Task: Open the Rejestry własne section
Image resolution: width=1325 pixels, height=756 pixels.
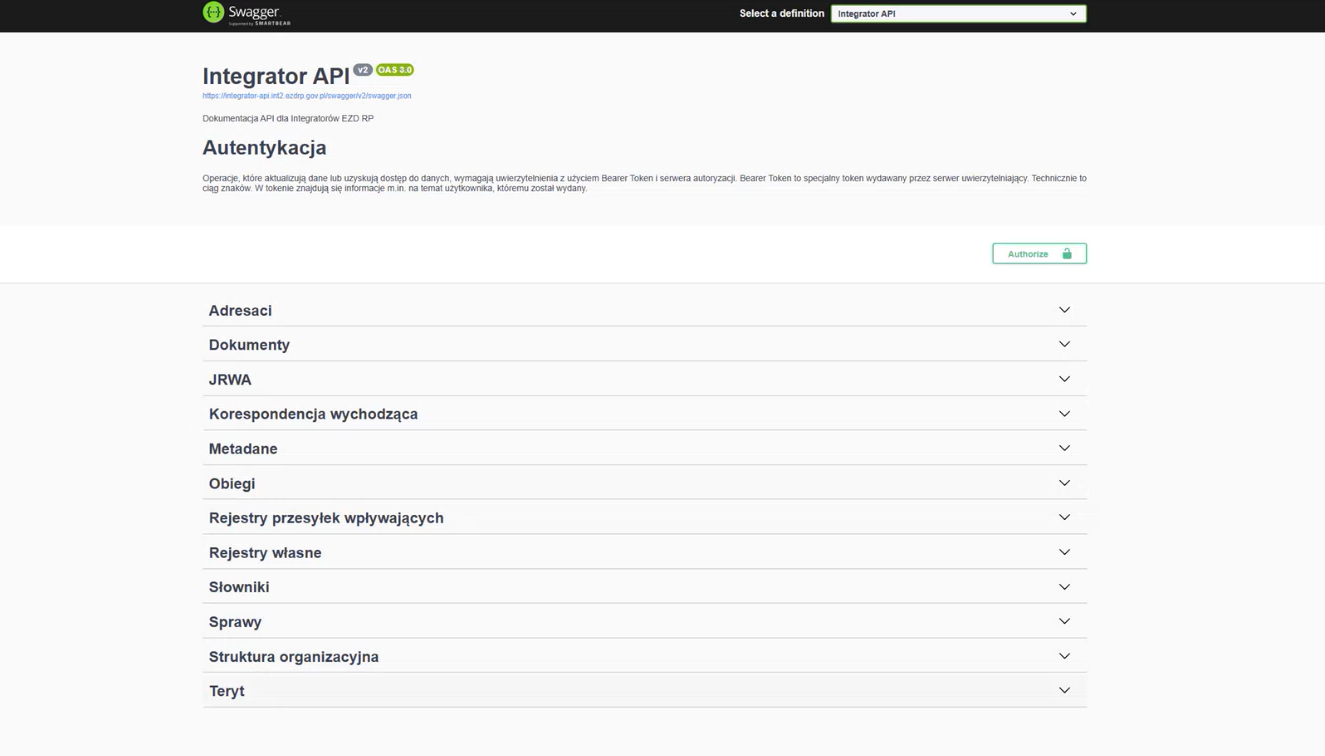Action: [x=265, y=553]
